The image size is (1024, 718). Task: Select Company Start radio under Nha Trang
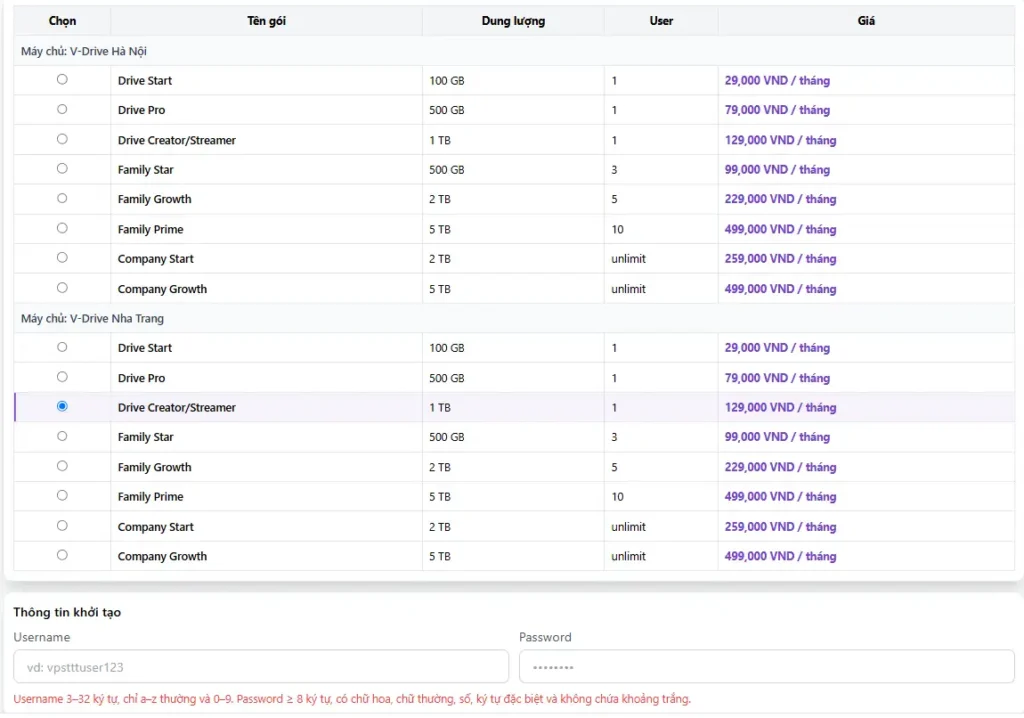pyautogui.click(x=62, y=525)
